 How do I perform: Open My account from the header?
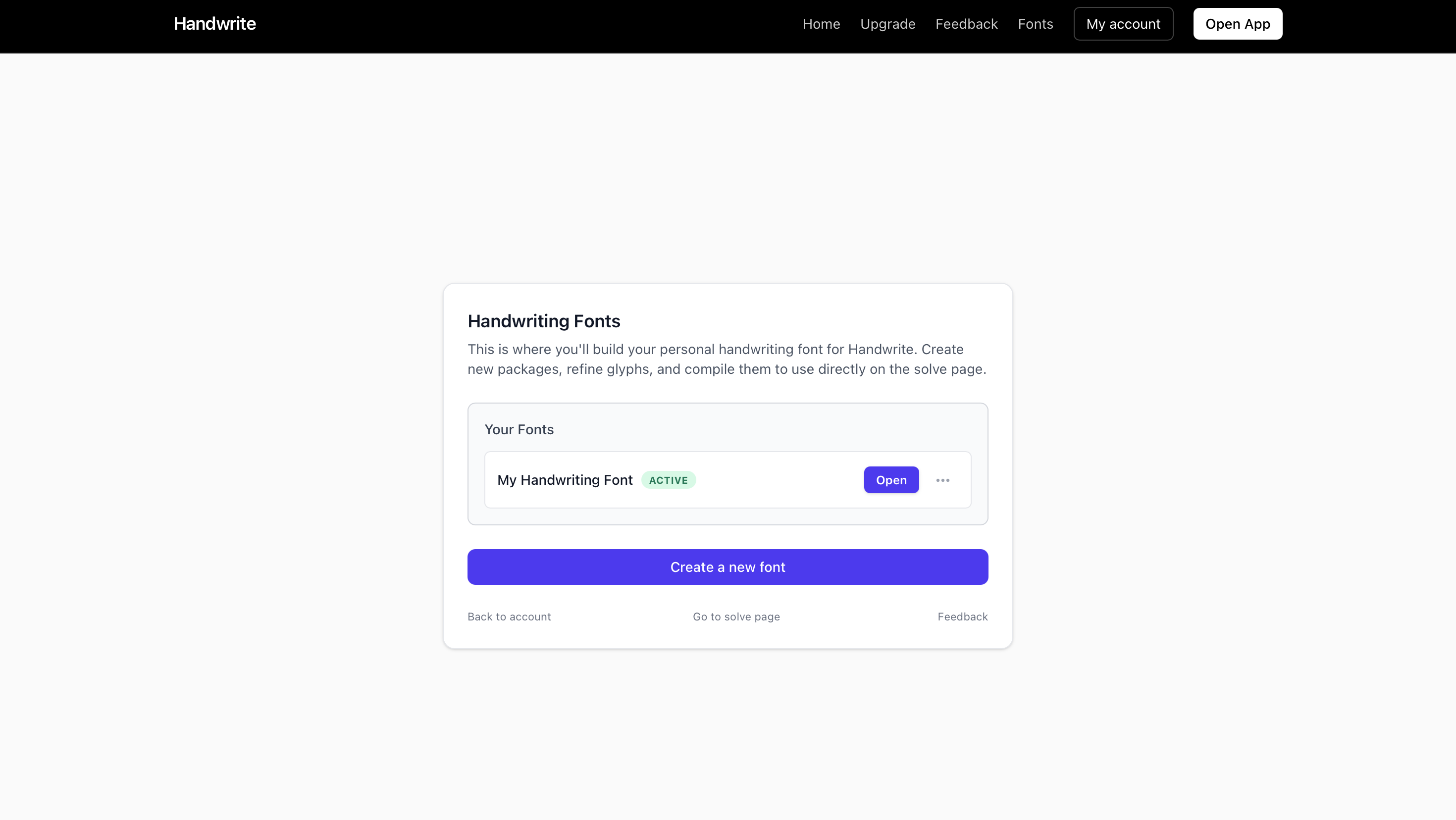(1123, 24)
